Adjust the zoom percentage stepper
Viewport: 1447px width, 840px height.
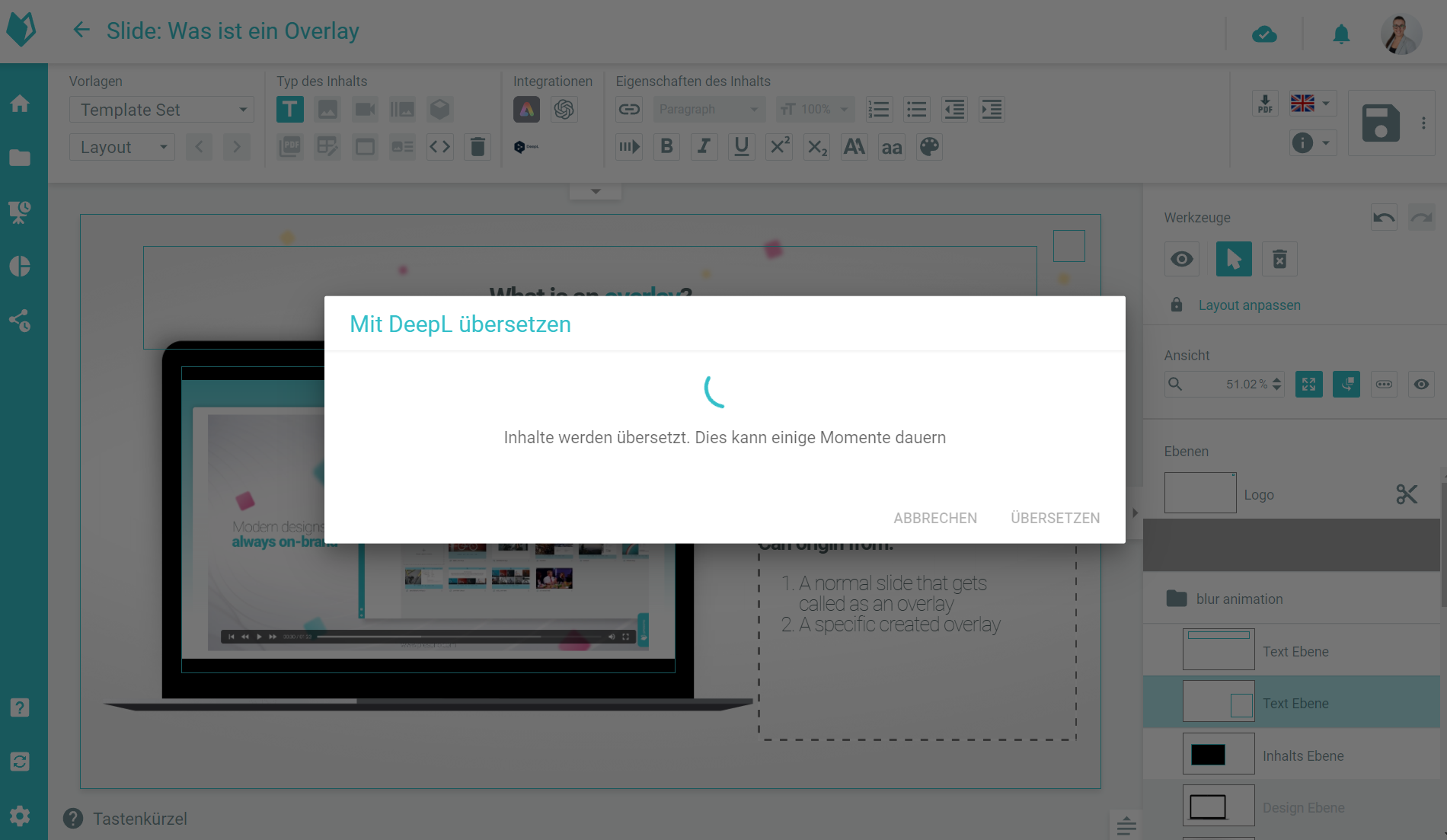pos(1277,385)
